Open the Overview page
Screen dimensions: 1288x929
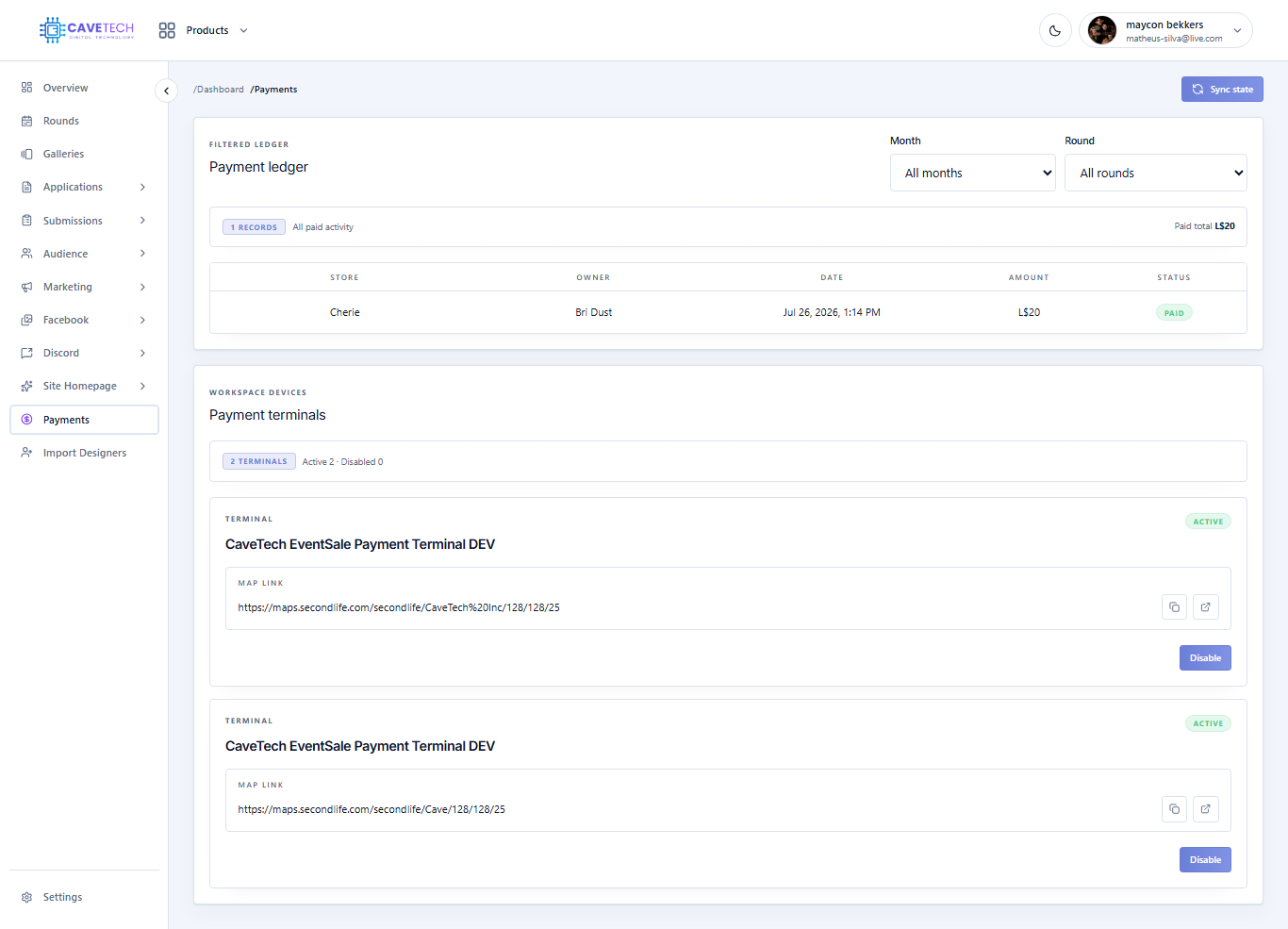tap(84, 88)
